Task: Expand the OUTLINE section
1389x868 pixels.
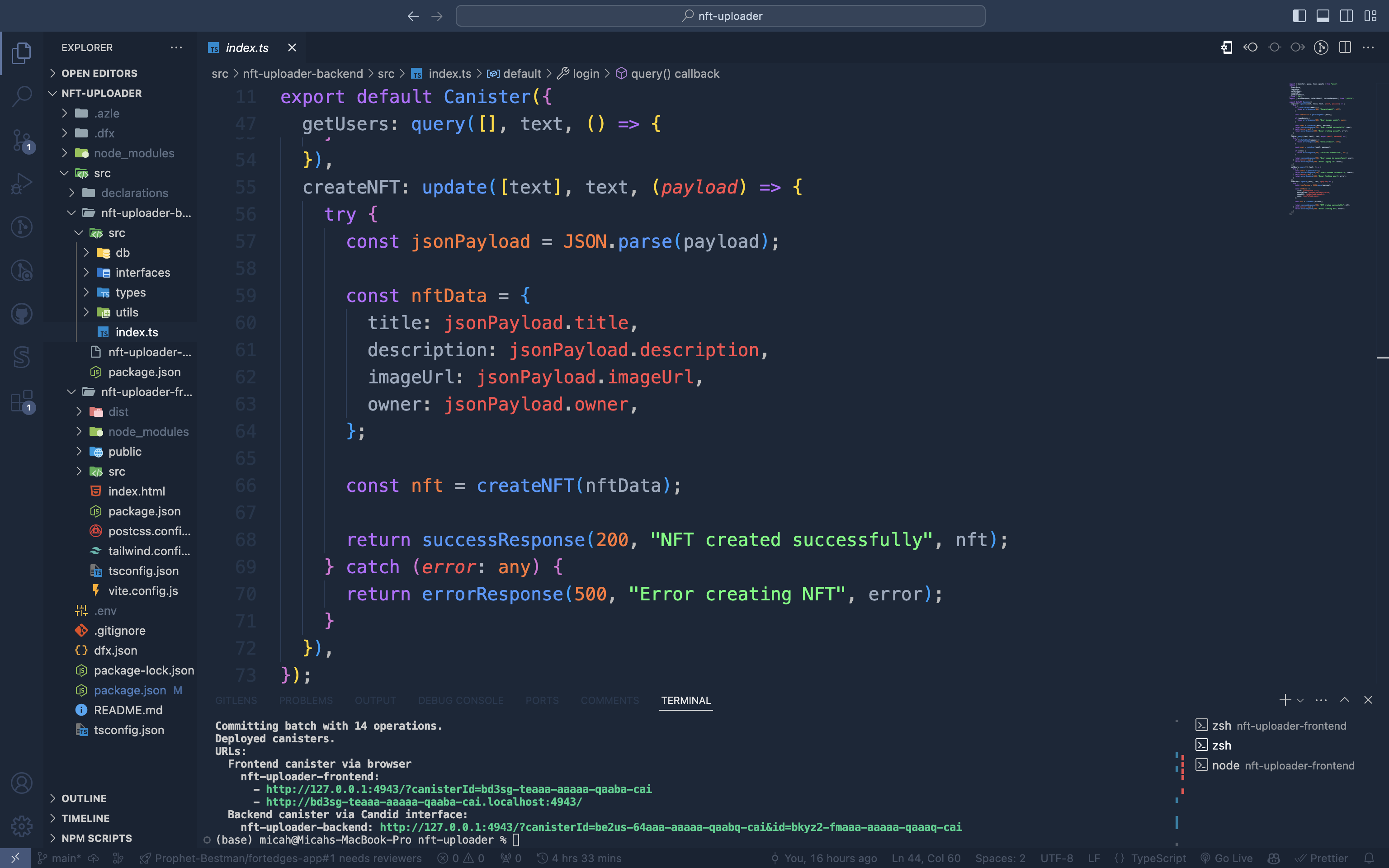Action: pyautogui.click(x=84, y=798)
